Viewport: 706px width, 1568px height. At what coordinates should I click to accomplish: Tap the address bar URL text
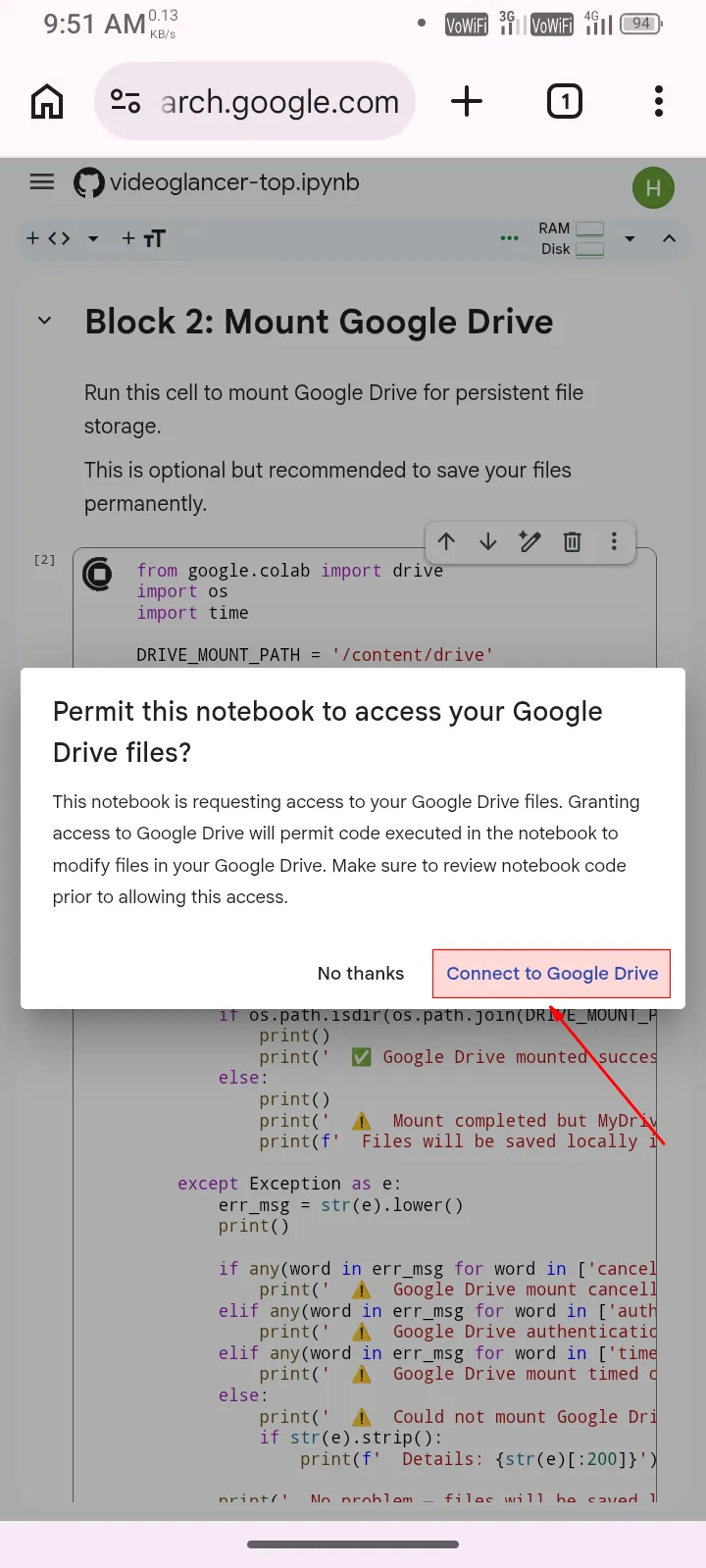tap(279, 101)
